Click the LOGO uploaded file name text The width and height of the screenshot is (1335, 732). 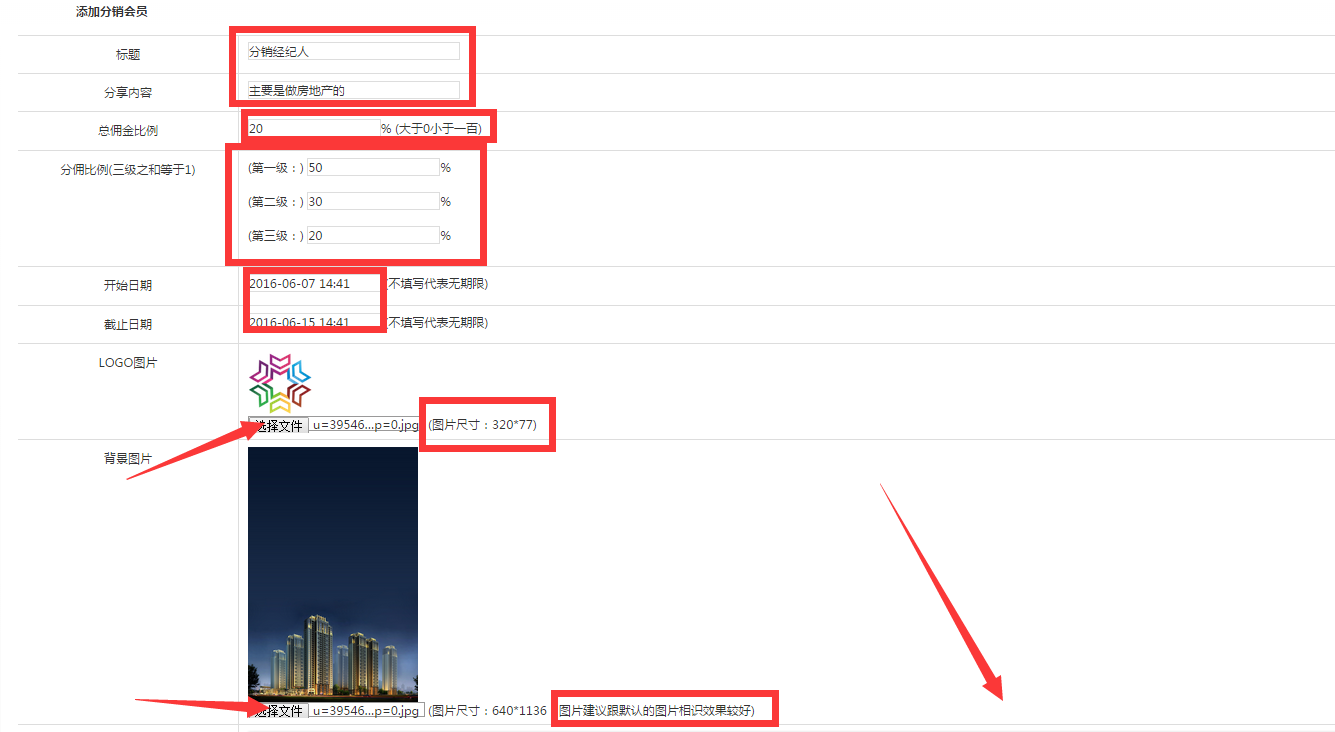tap(365, 425)
